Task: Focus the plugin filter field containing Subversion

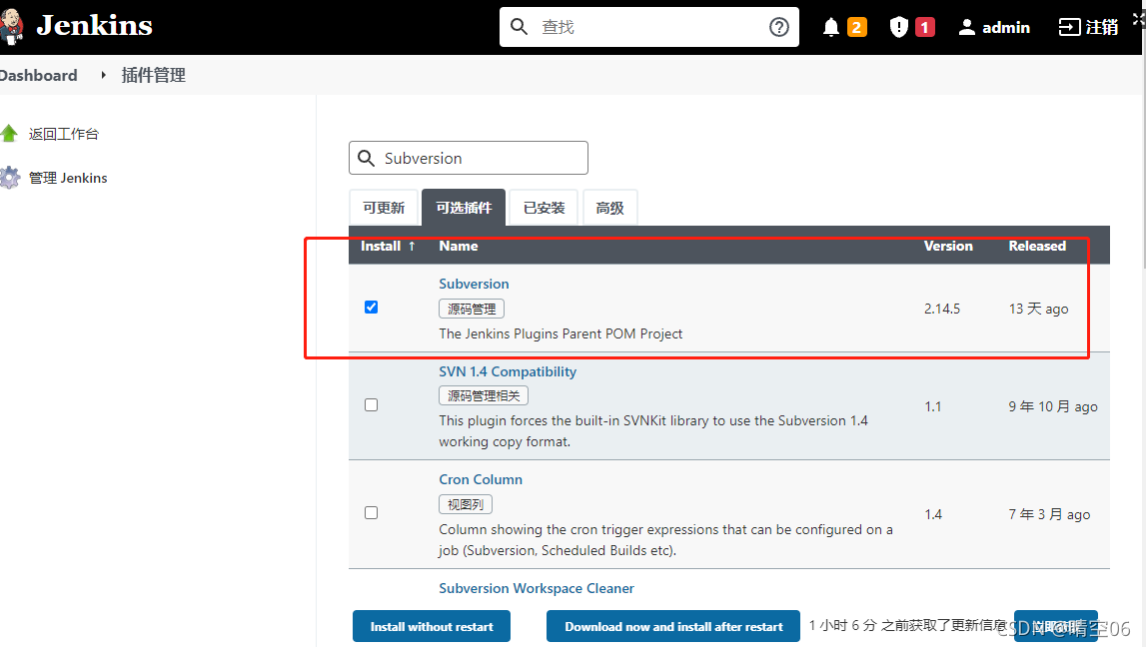Action: (x=468, y=158)
